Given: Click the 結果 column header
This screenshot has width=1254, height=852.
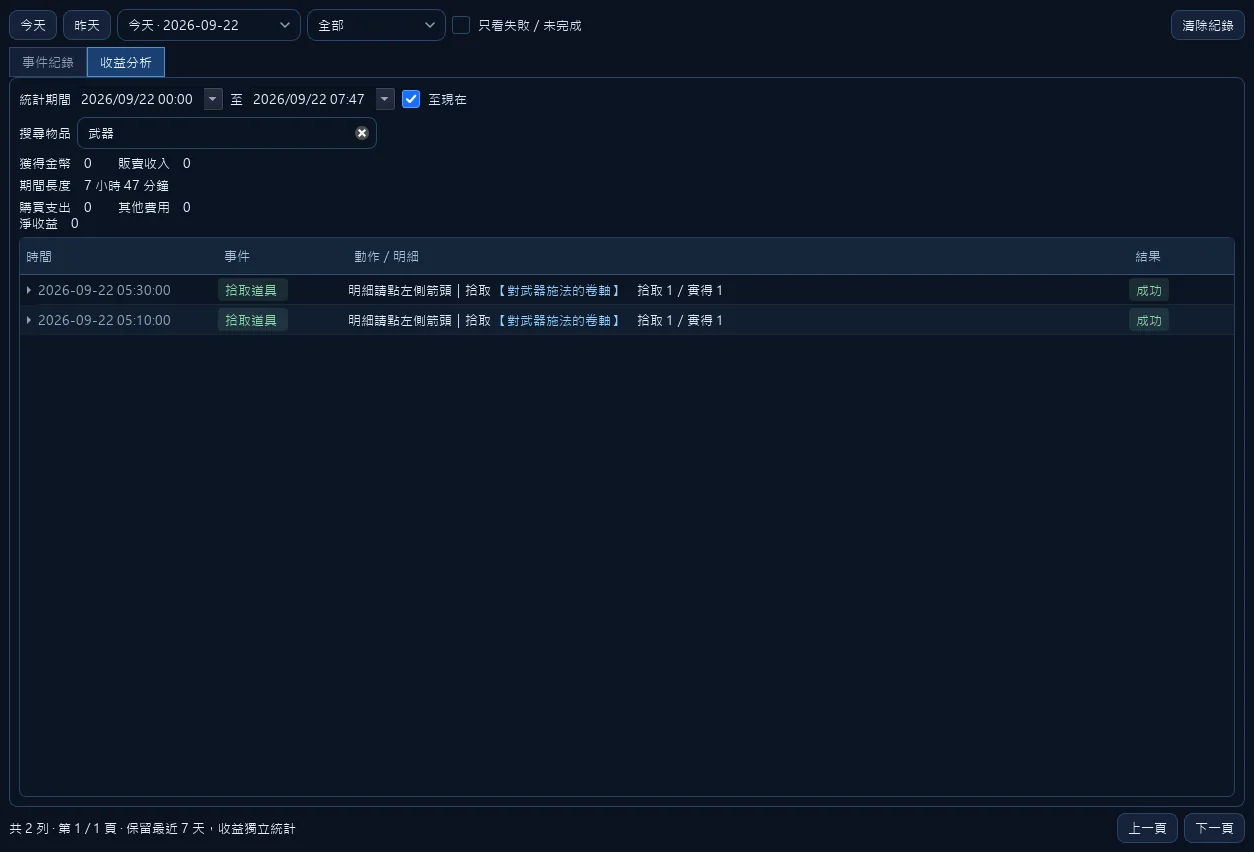Looking at the screenshot, I should pyautogui.click(x=1148, y=257).
